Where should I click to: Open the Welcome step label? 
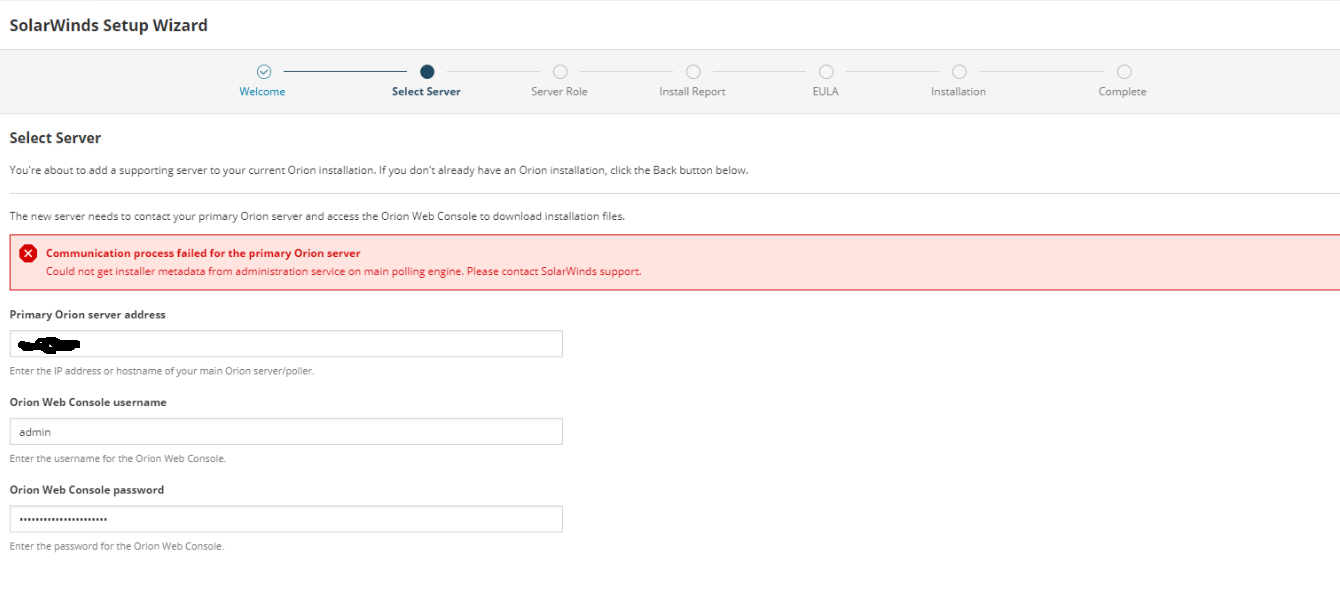[x=262, y=92]
